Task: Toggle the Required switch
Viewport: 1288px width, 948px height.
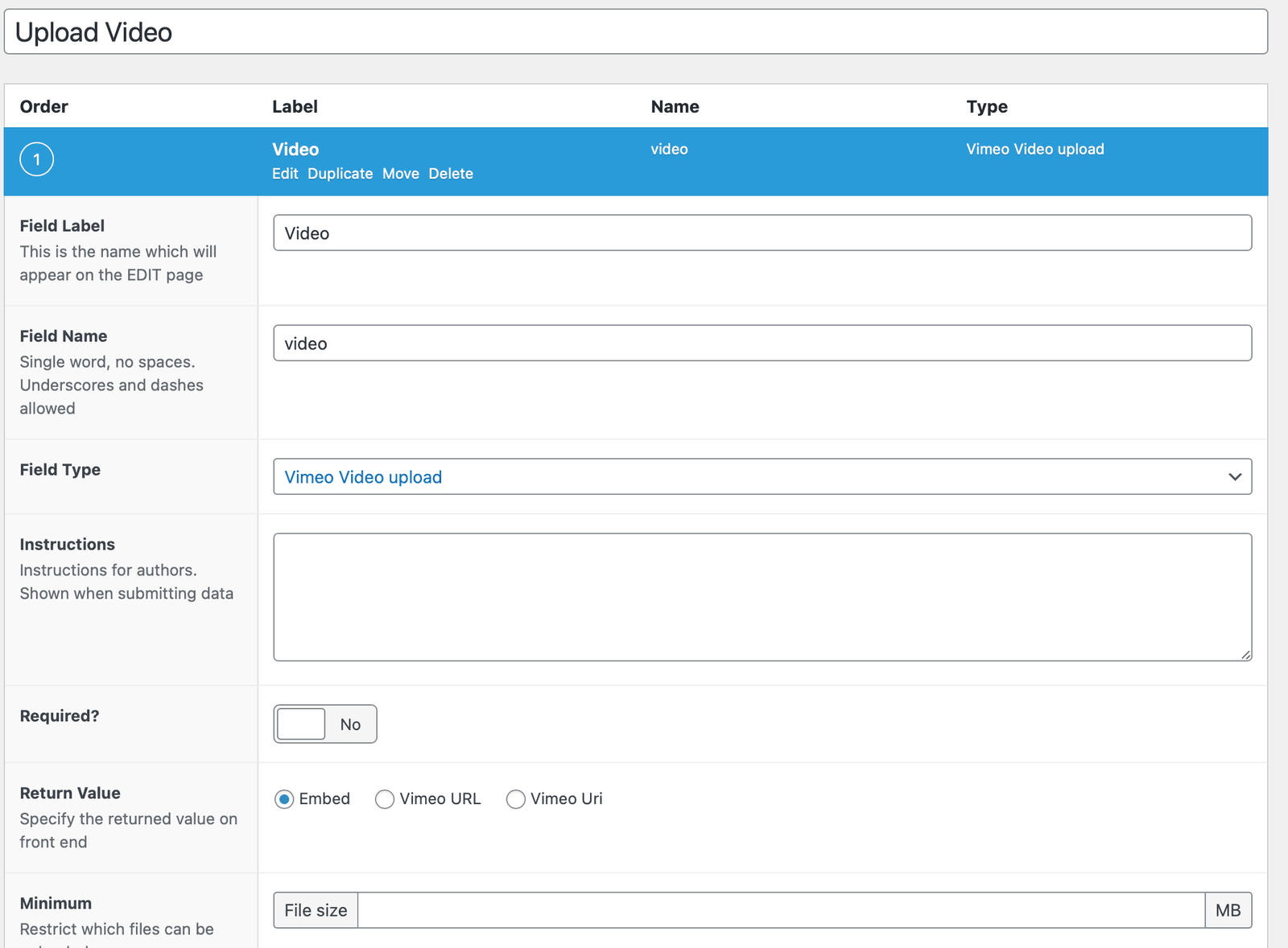Action: pos(325,724)
